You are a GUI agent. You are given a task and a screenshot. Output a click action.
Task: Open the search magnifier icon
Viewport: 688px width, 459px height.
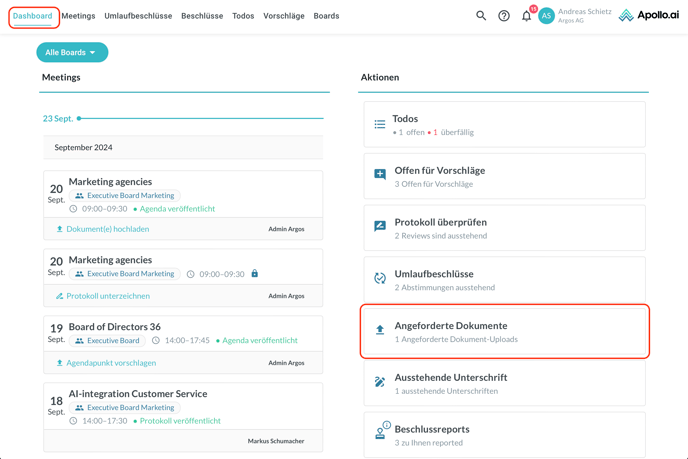[481, 16]
